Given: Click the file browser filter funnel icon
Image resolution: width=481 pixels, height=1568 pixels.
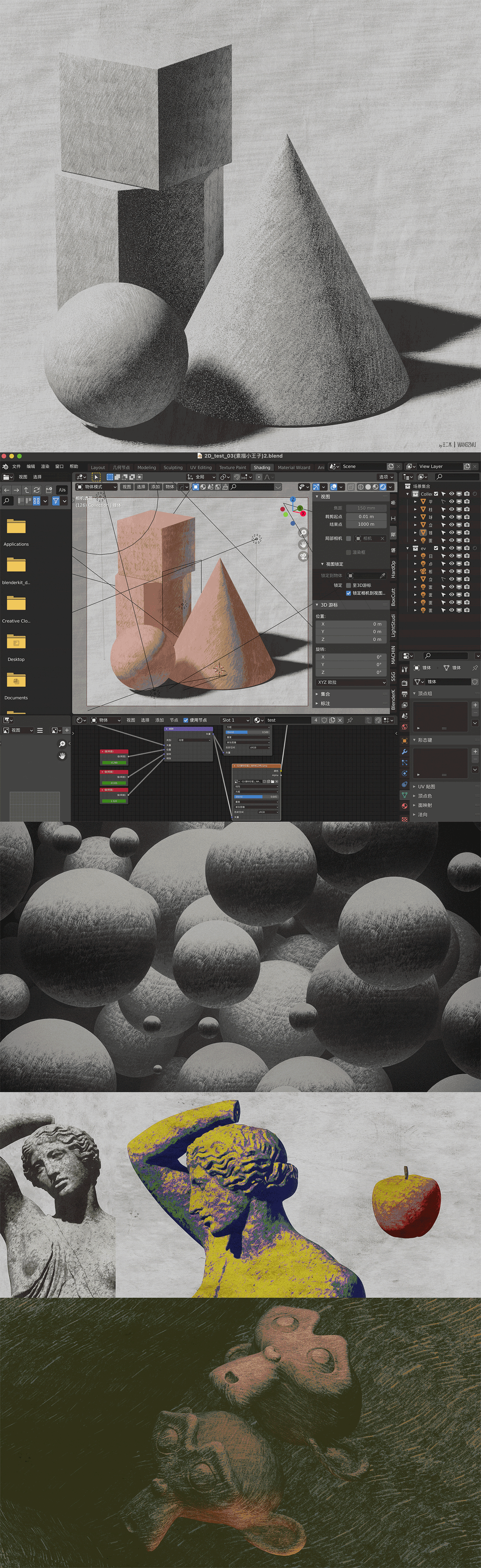Looking at the screenshot, I should (x=55, y=501).
